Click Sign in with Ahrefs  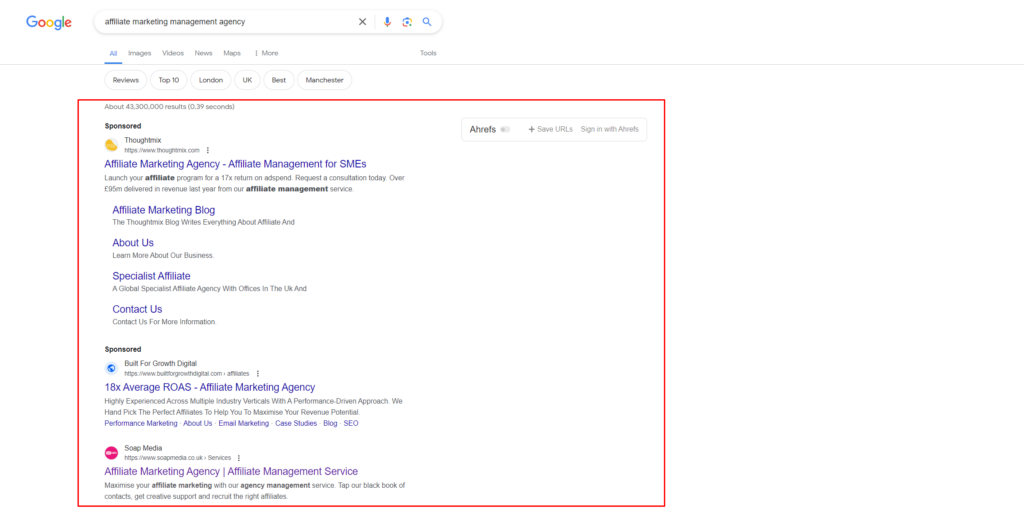[609, 129]
